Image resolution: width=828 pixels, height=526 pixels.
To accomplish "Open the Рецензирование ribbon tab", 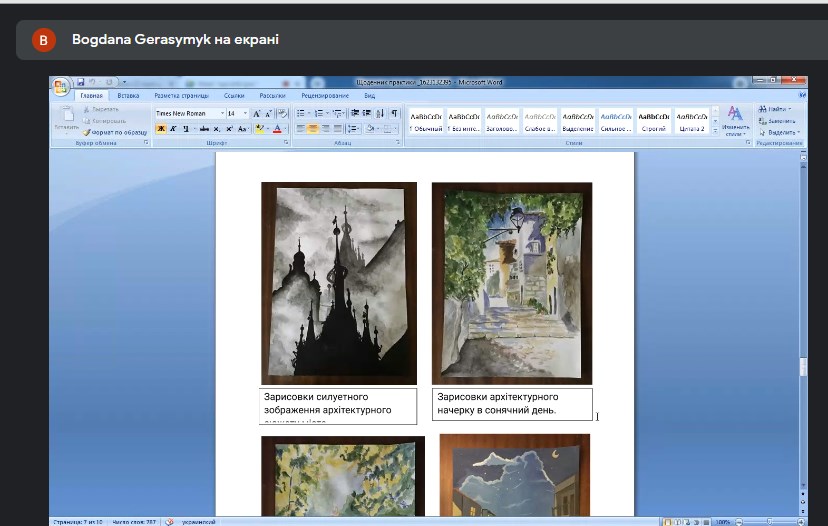I will (325, 96).
